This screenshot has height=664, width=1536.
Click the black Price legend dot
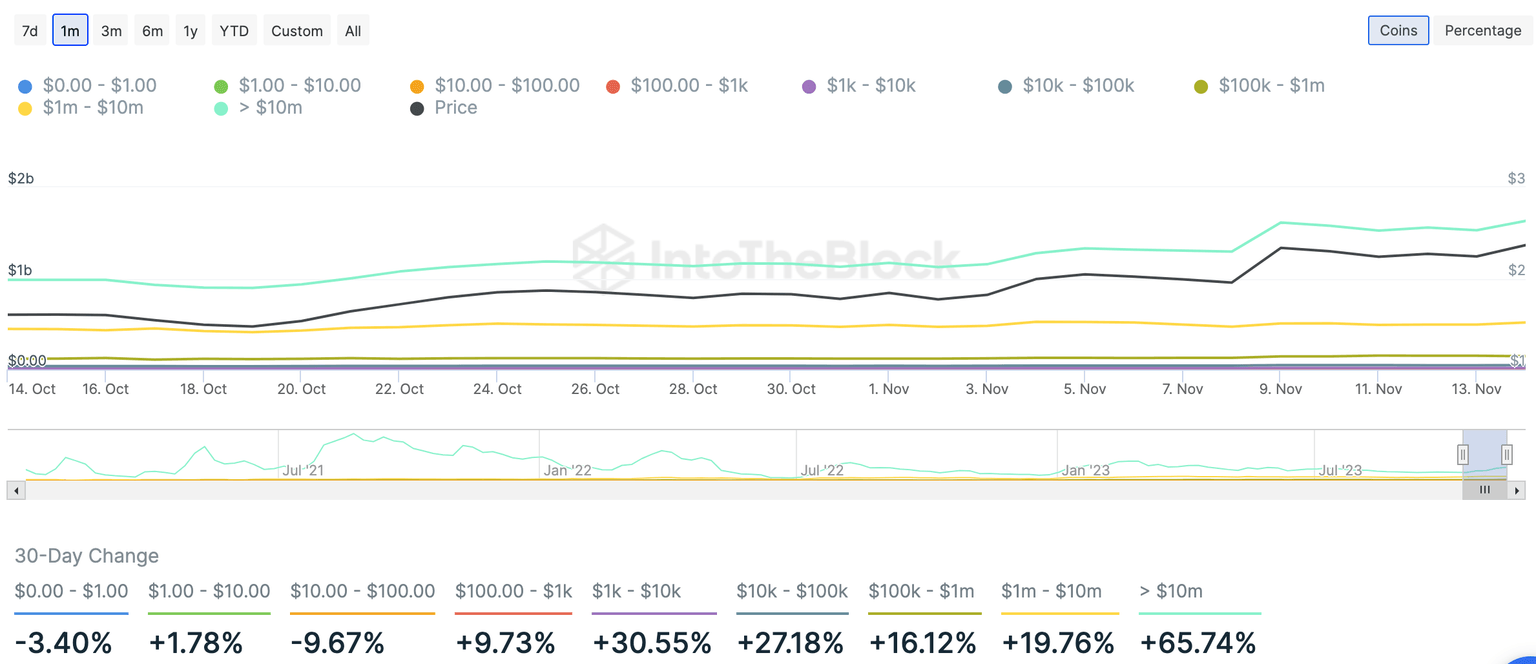coord(417,107)
